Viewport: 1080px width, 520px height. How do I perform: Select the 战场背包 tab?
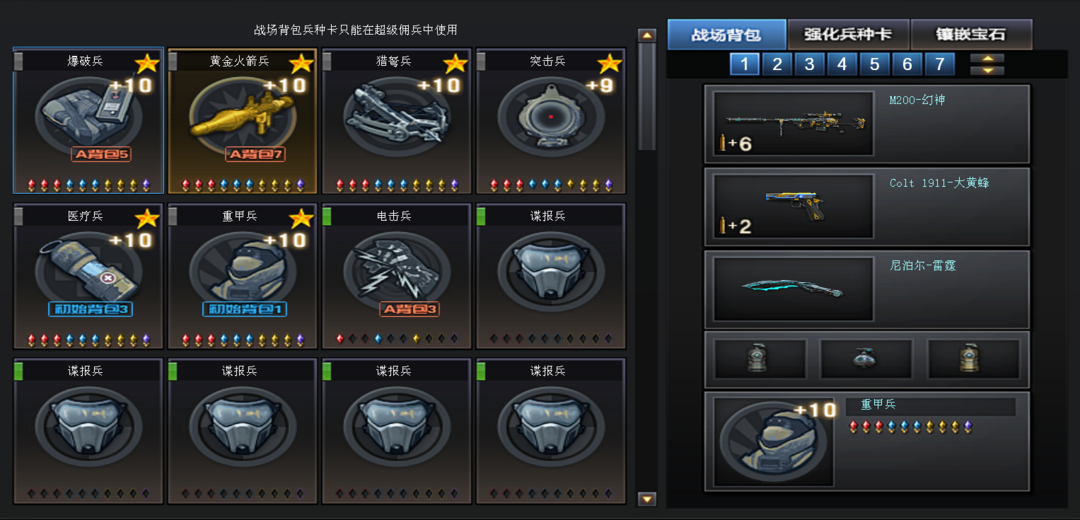[727, 34]
